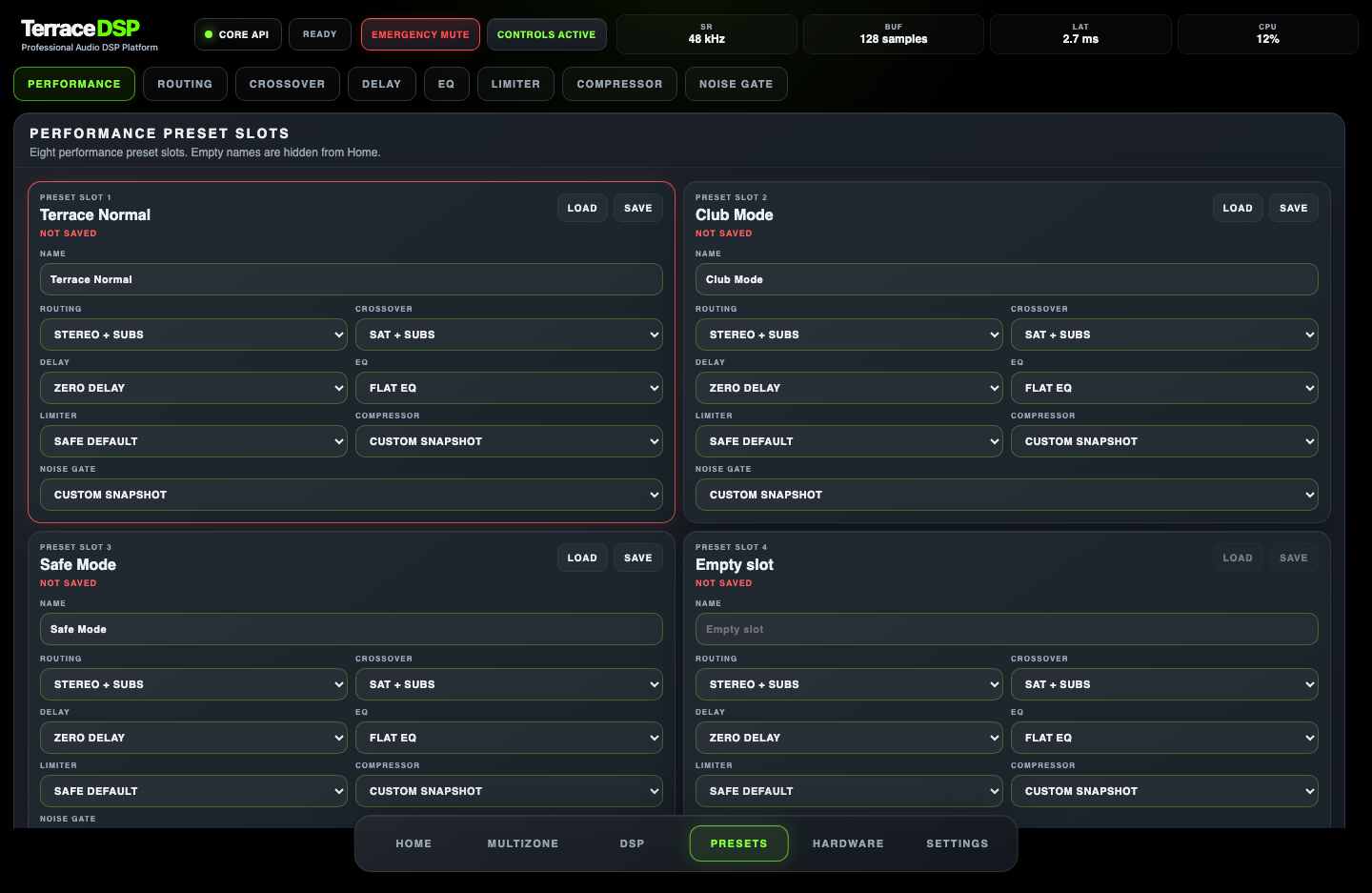Open slot 4 Routing dropdown
Image resolution: width=1372 pixels, height=893 pixels.
click(849, 684)
